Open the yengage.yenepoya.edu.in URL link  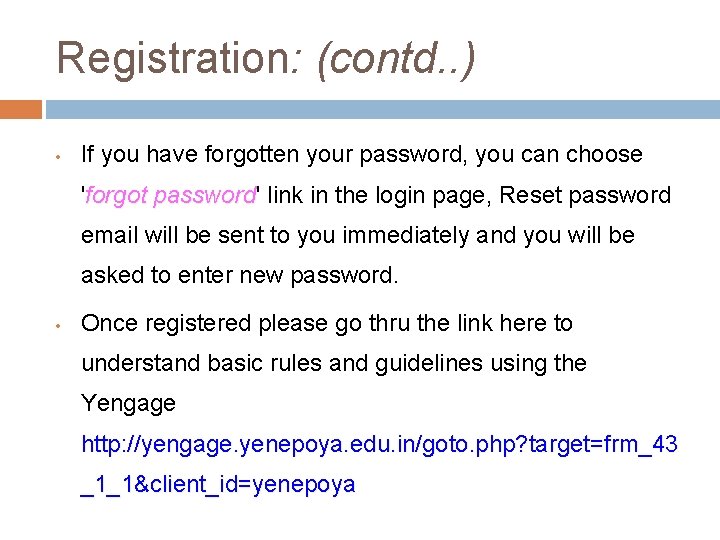(379, 443)
